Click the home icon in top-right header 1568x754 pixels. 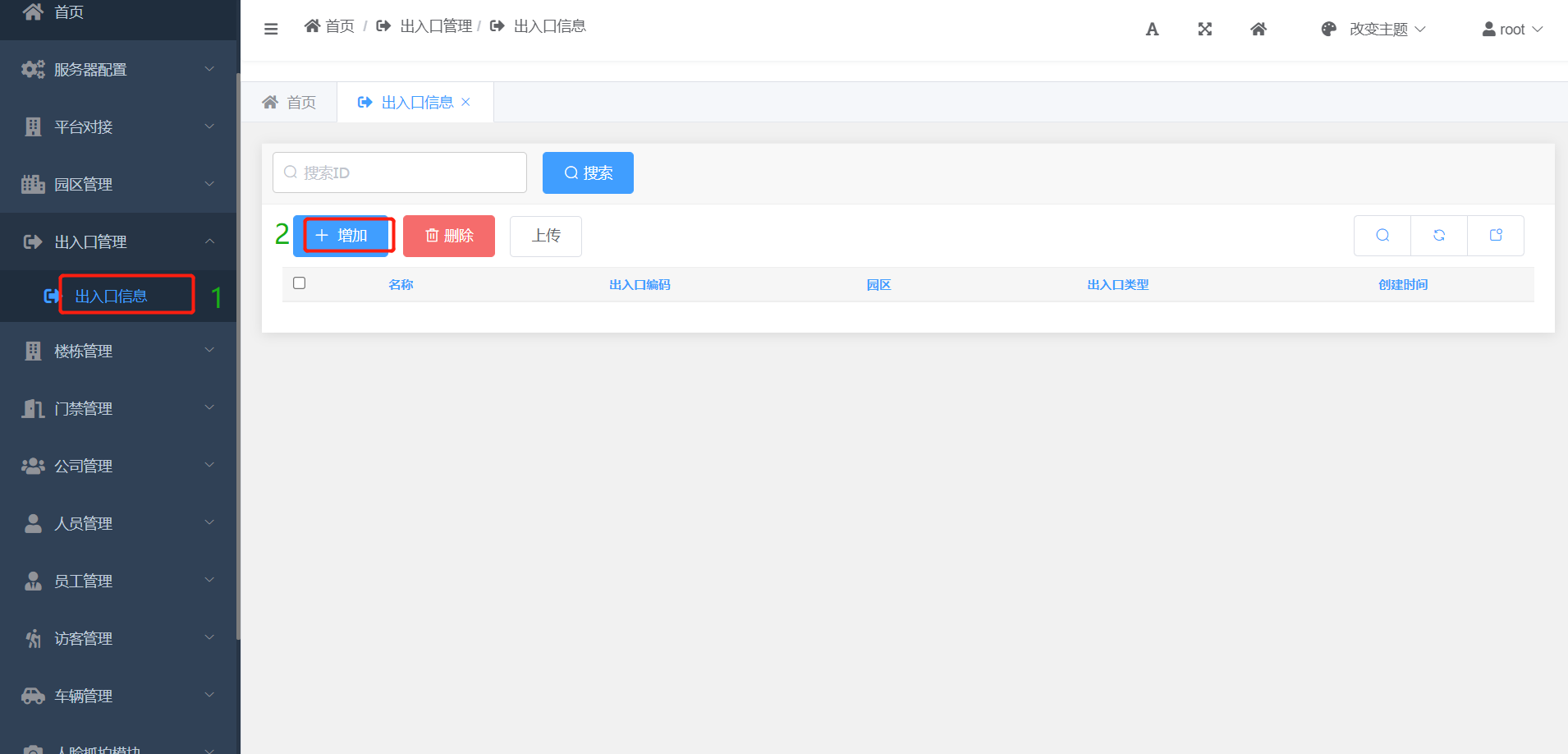click(x=1258, y=30)
